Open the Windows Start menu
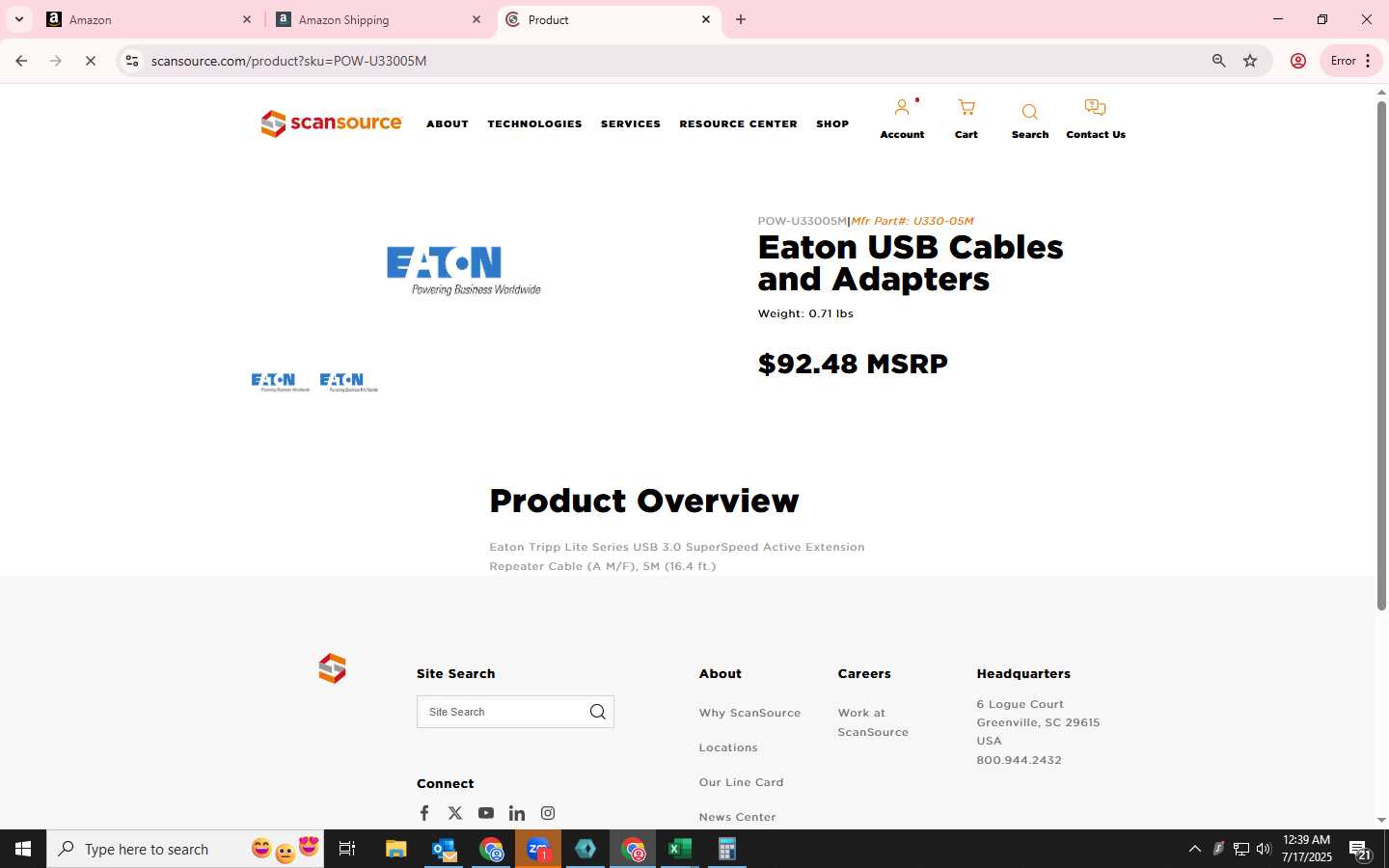Screen dimensions: 1389x868 pyautogui.click(x=23, y=849)
